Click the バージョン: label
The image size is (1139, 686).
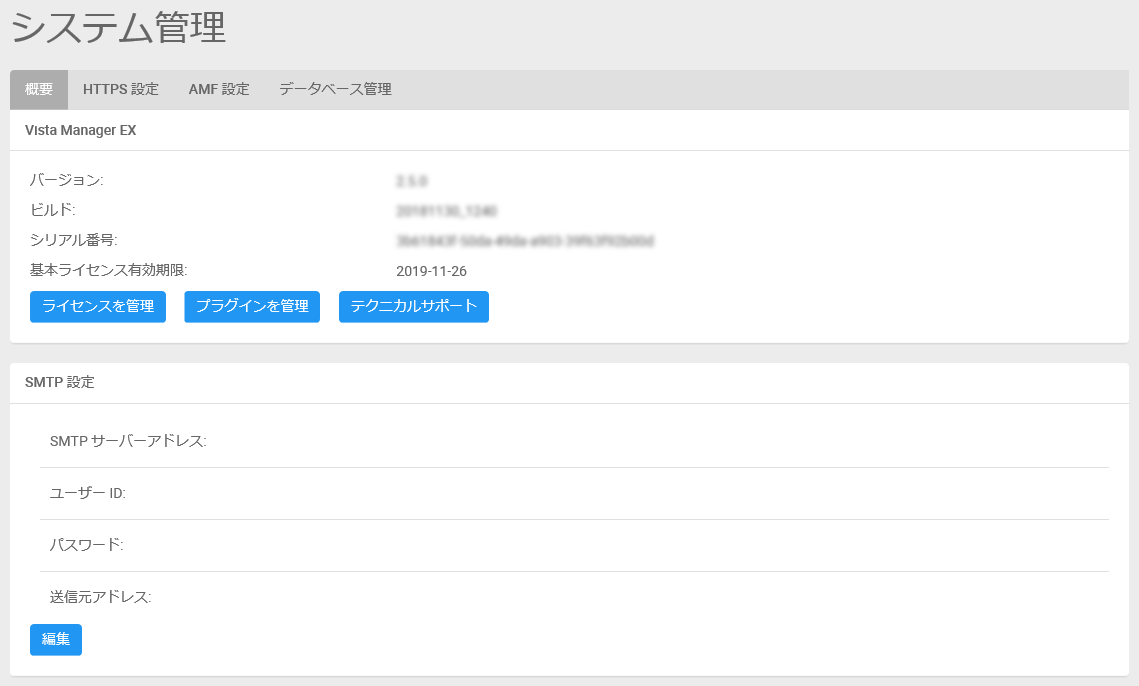click(67, 180)
